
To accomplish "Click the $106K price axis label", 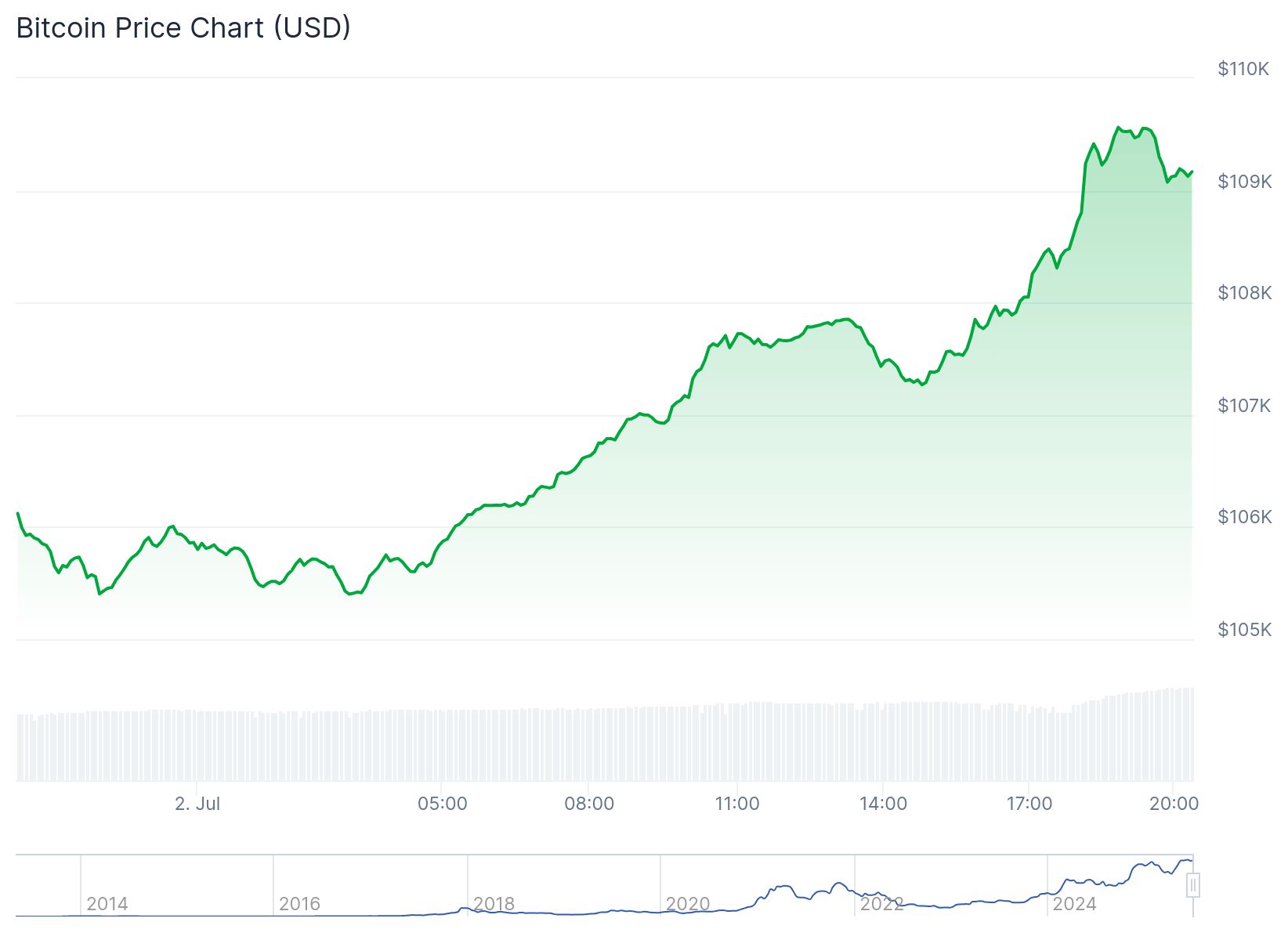I will point(1244,517).
